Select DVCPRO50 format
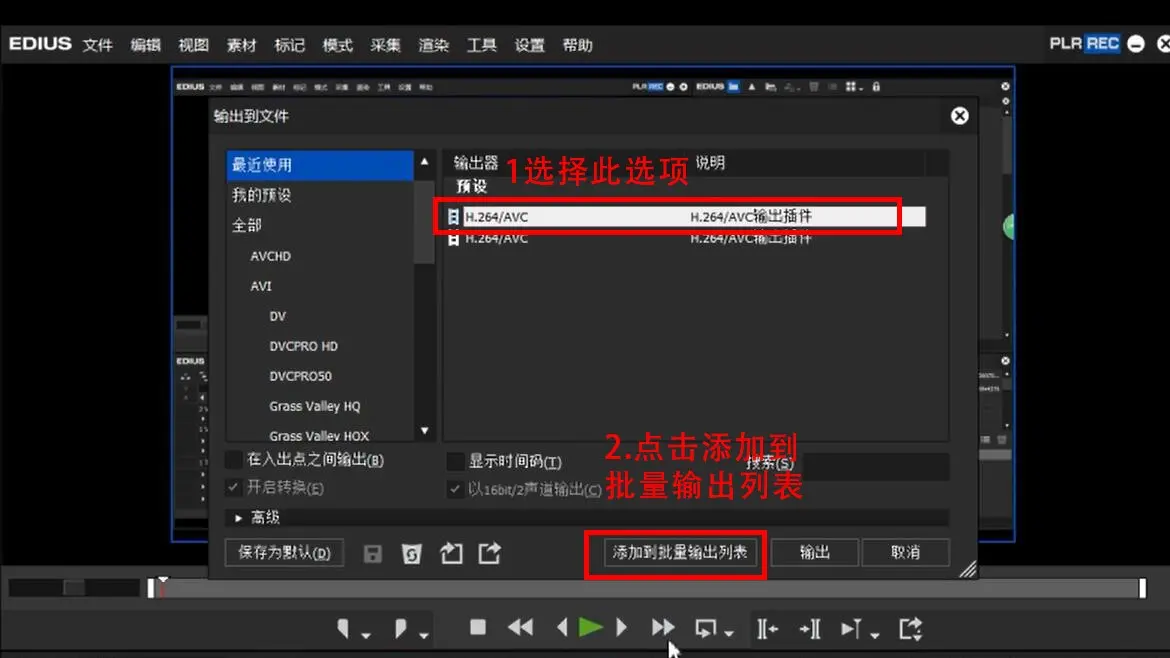 [301, 376]
